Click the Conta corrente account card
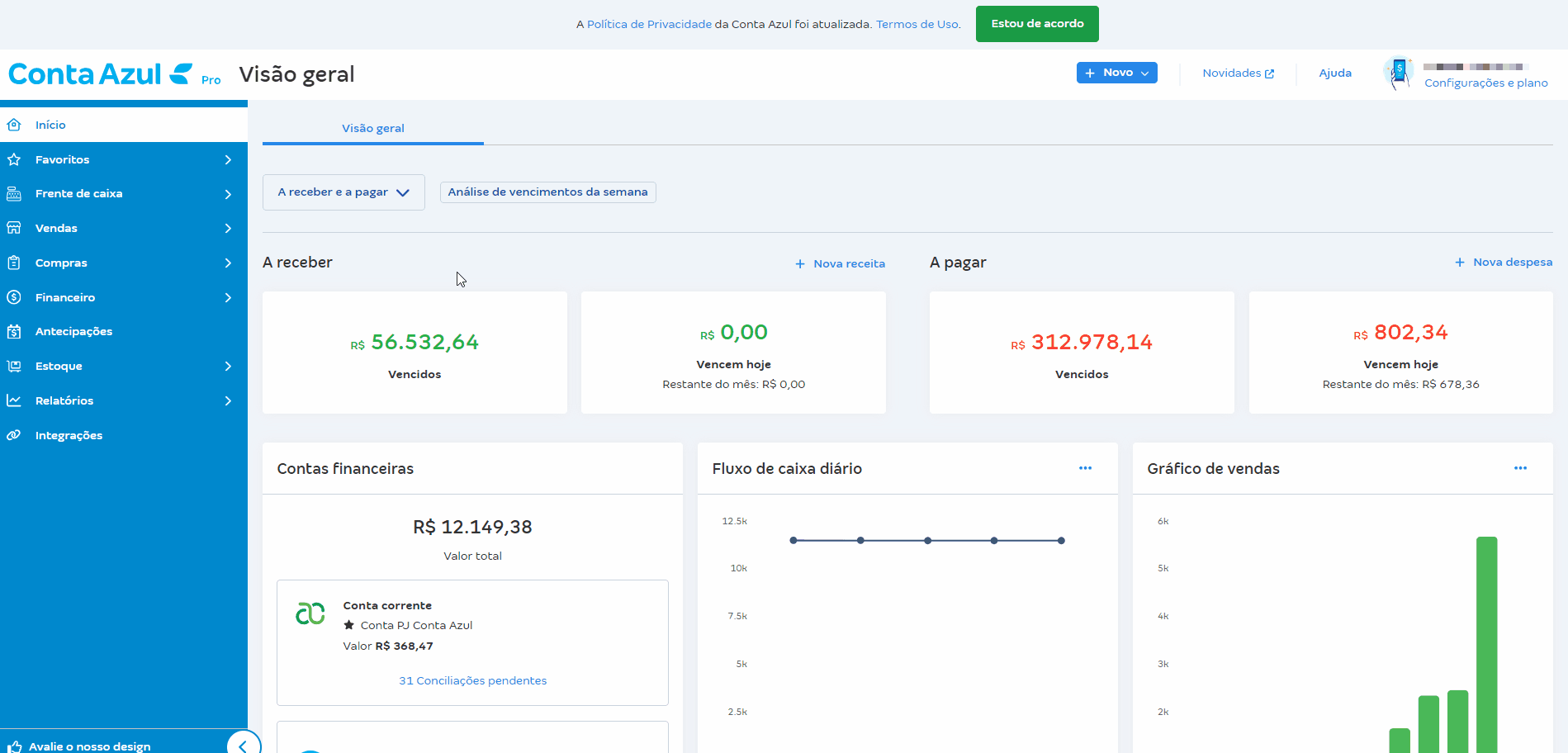The width and height of the screenshot is (1568, 753). 472,642
